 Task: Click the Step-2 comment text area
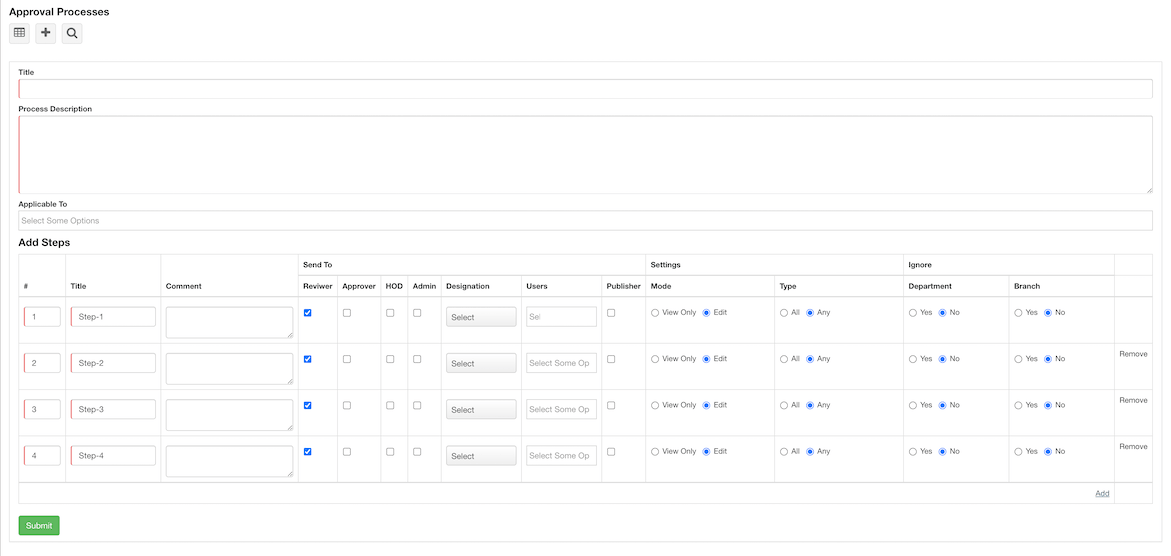pos(229,368)
